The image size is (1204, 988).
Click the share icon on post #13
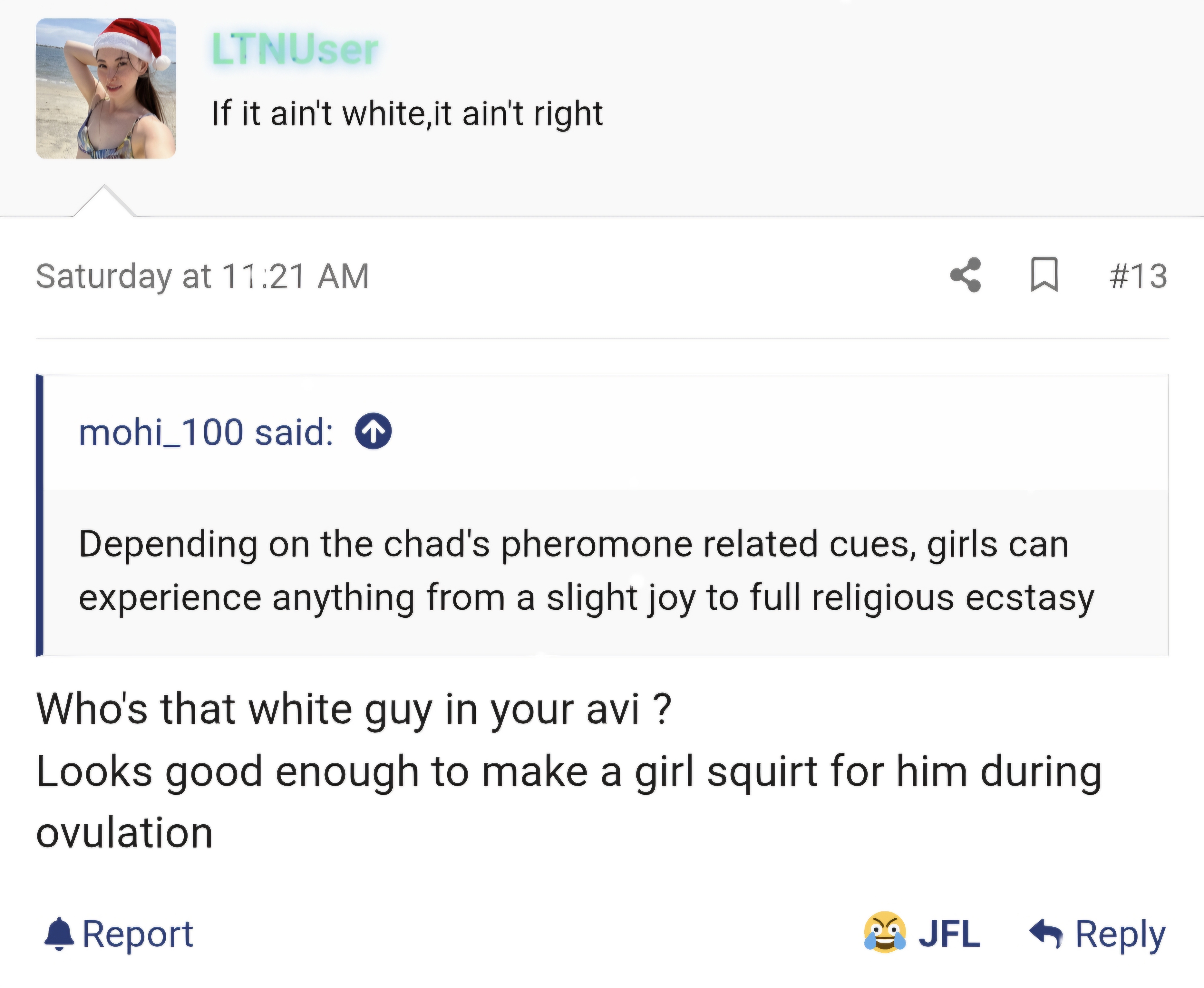[x=966, y=275]
